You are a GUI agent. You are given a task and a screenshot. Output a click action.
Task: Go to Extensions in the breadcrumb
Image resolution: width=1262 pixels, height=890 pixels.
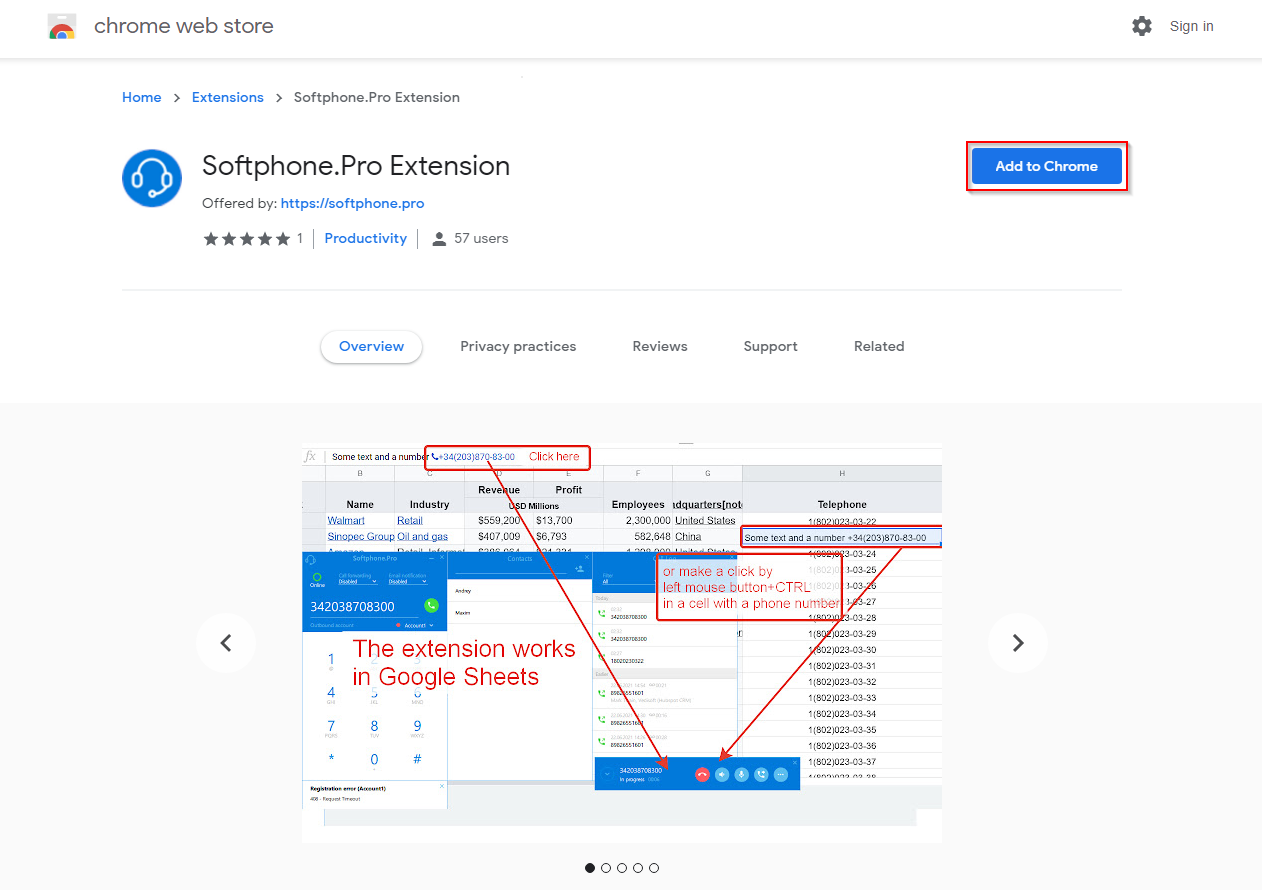coord(228,98)
